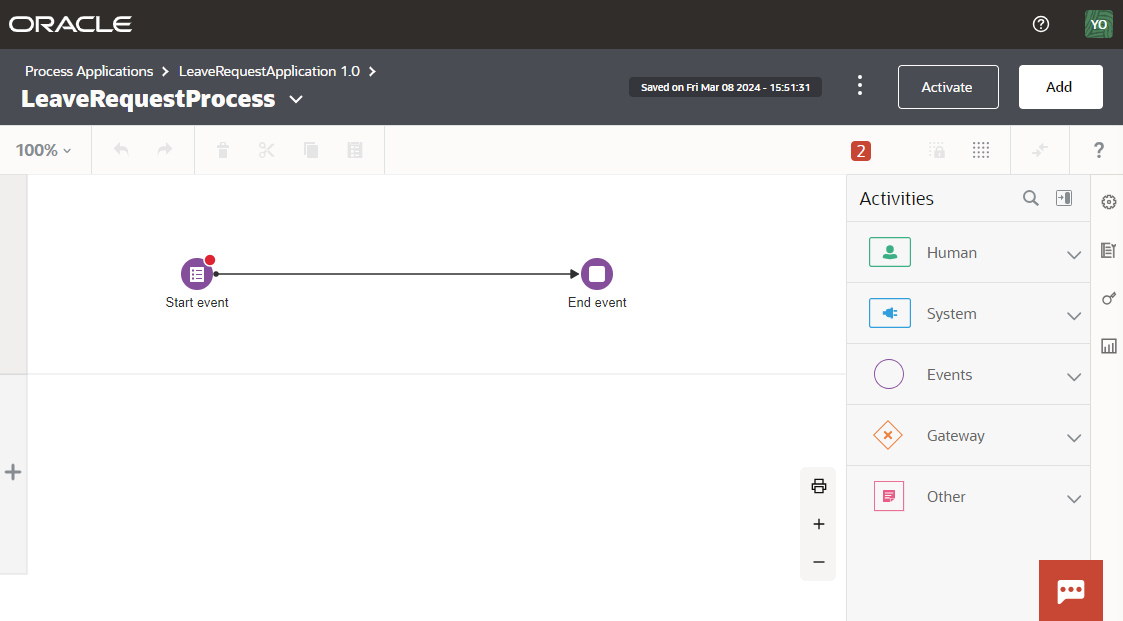The width and height of the screenshot is (1123, 621).
Task: Click the Activate button
Action: coord(947,87)
